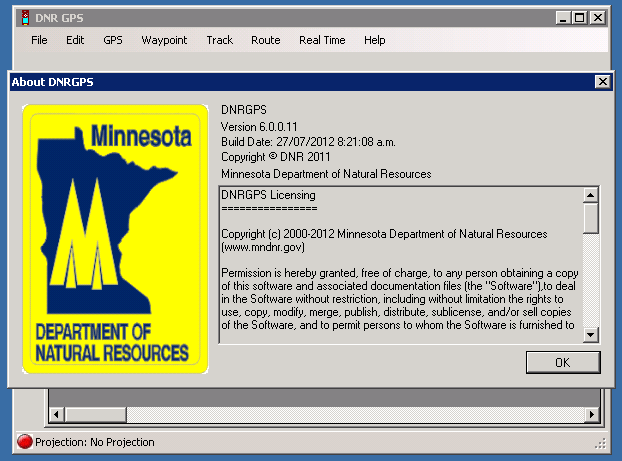This screenshot has height=461, width=622.
Task: Open the Waypoint menu
Action: pyautogui.click(x=164, y=40)
